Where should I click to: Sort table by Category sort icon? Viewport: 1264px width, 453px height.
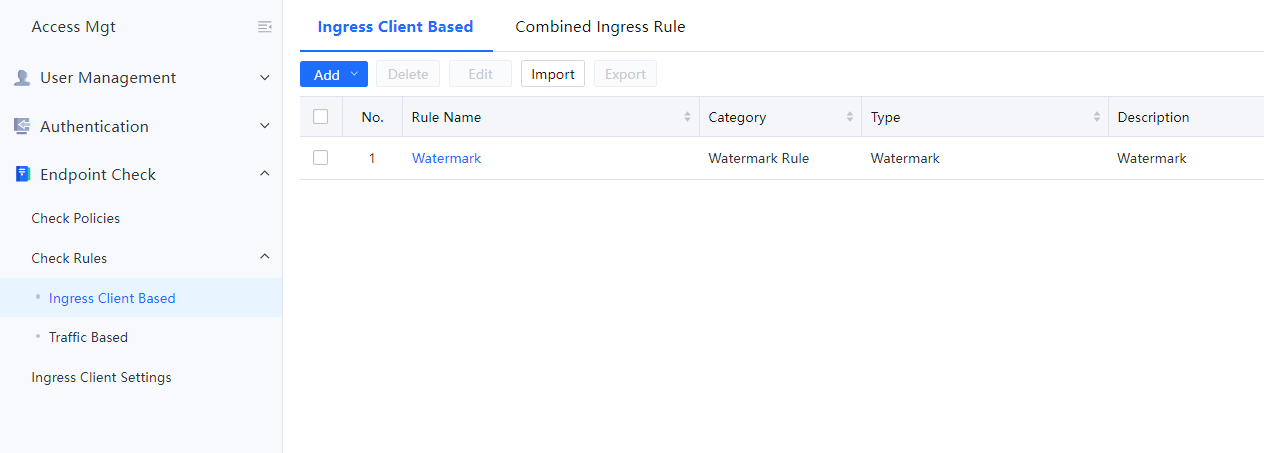[x=850, y=117]
